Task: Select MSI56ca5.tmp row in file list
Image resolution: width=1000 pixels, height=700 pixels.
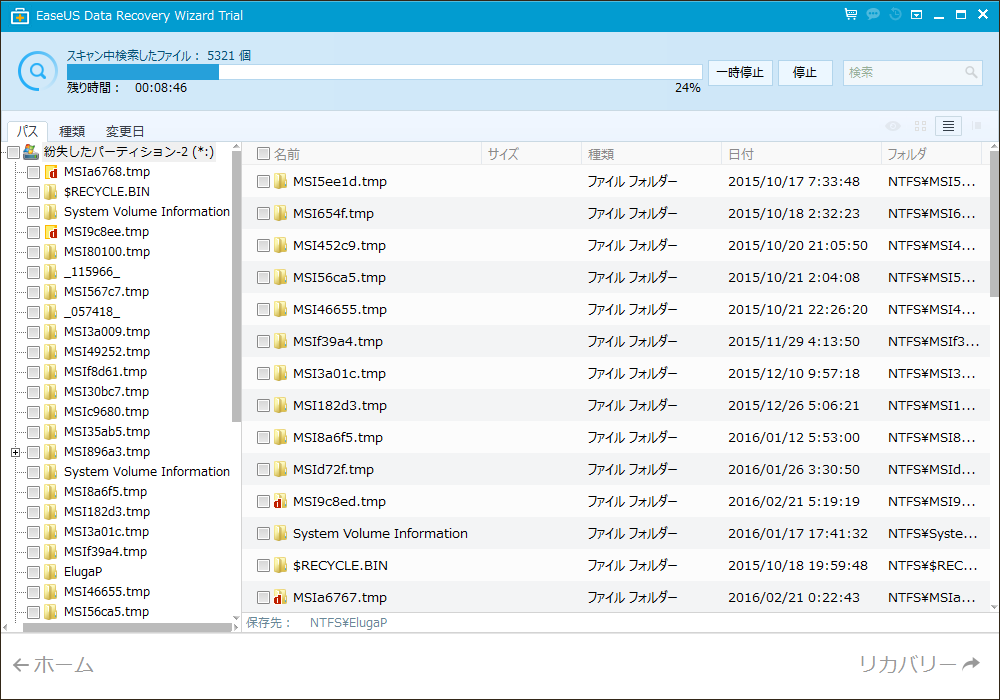Action: [x=615, y=277]
